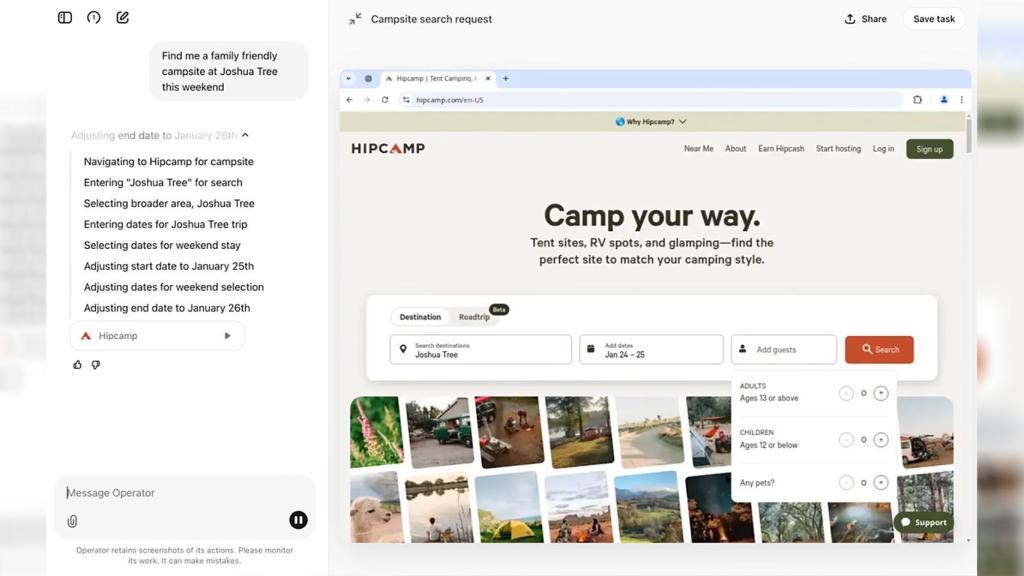
Task: Reload the Hipcamp page in browser
Action: [x=384, y=100]
